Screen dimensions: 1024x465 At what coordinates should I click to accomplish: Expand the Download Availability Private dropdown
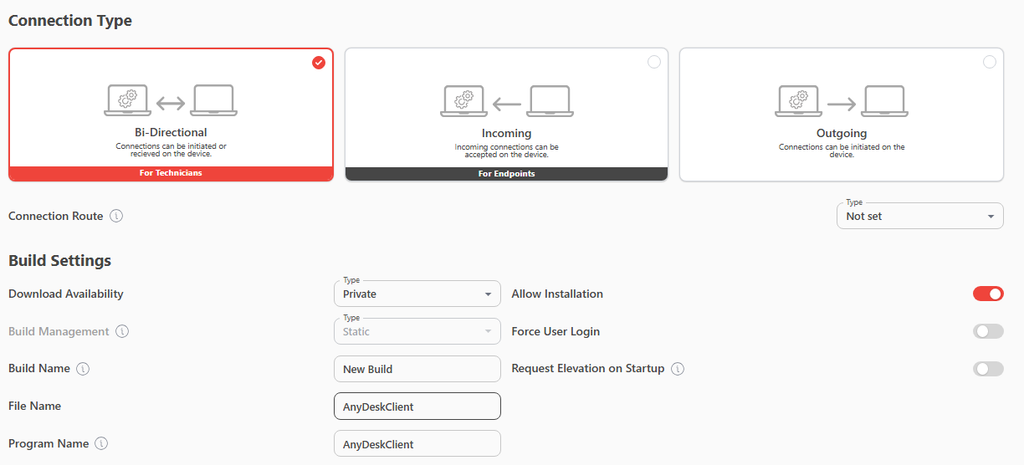click(417, 294)
